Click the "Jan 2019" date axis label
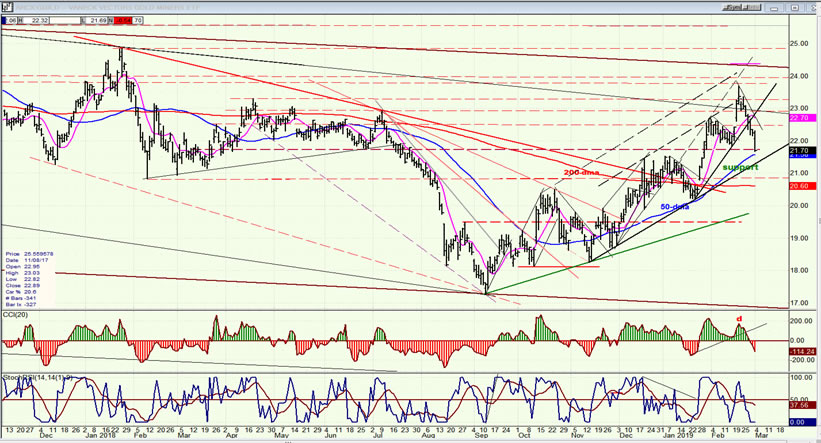Viewport: 821px width, 443px height. tap(680, 436)
